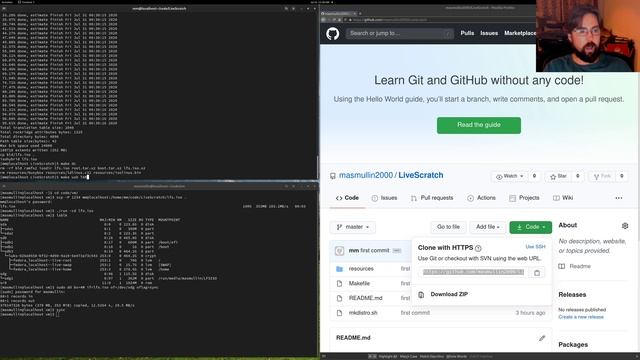
Task: Click Pulls in GitHub header
Action: point(467,33)
